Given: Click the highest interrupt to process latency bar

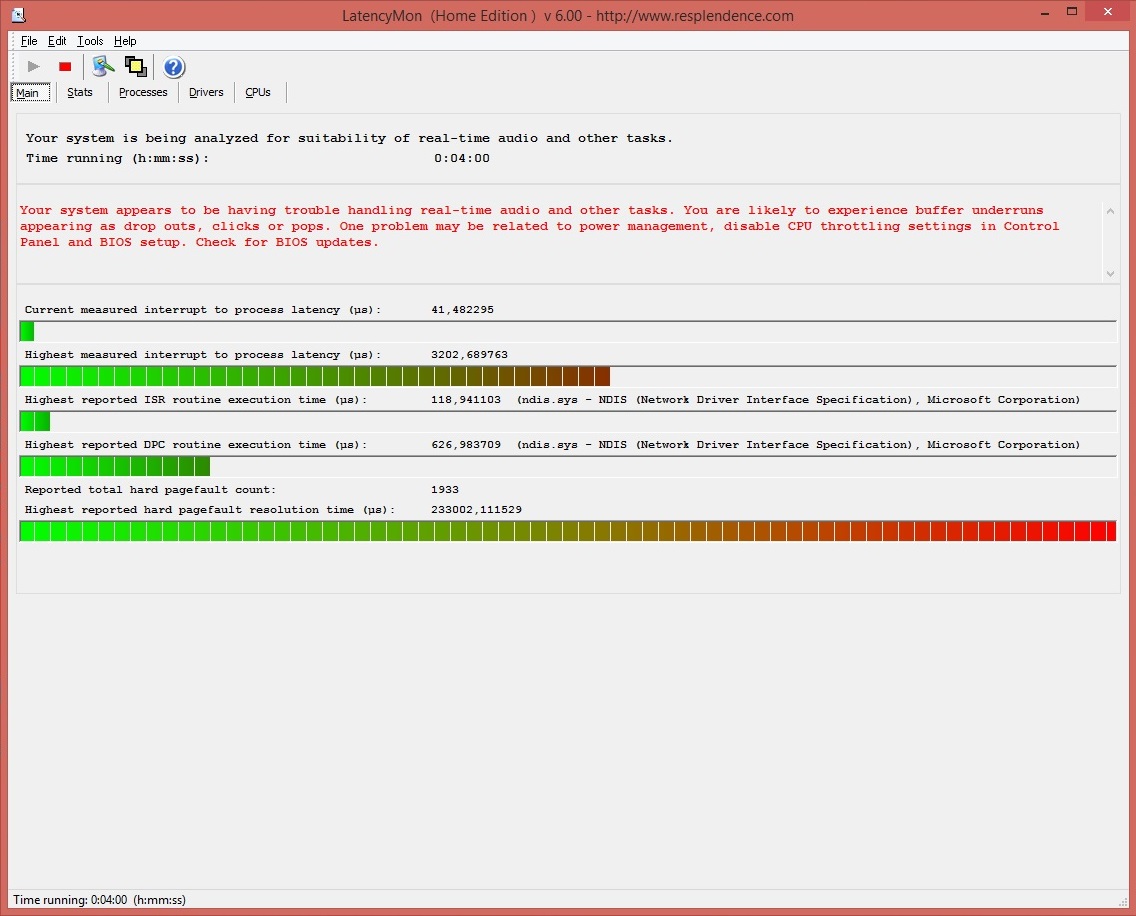Looking at the screenshot, I should 568,376.
